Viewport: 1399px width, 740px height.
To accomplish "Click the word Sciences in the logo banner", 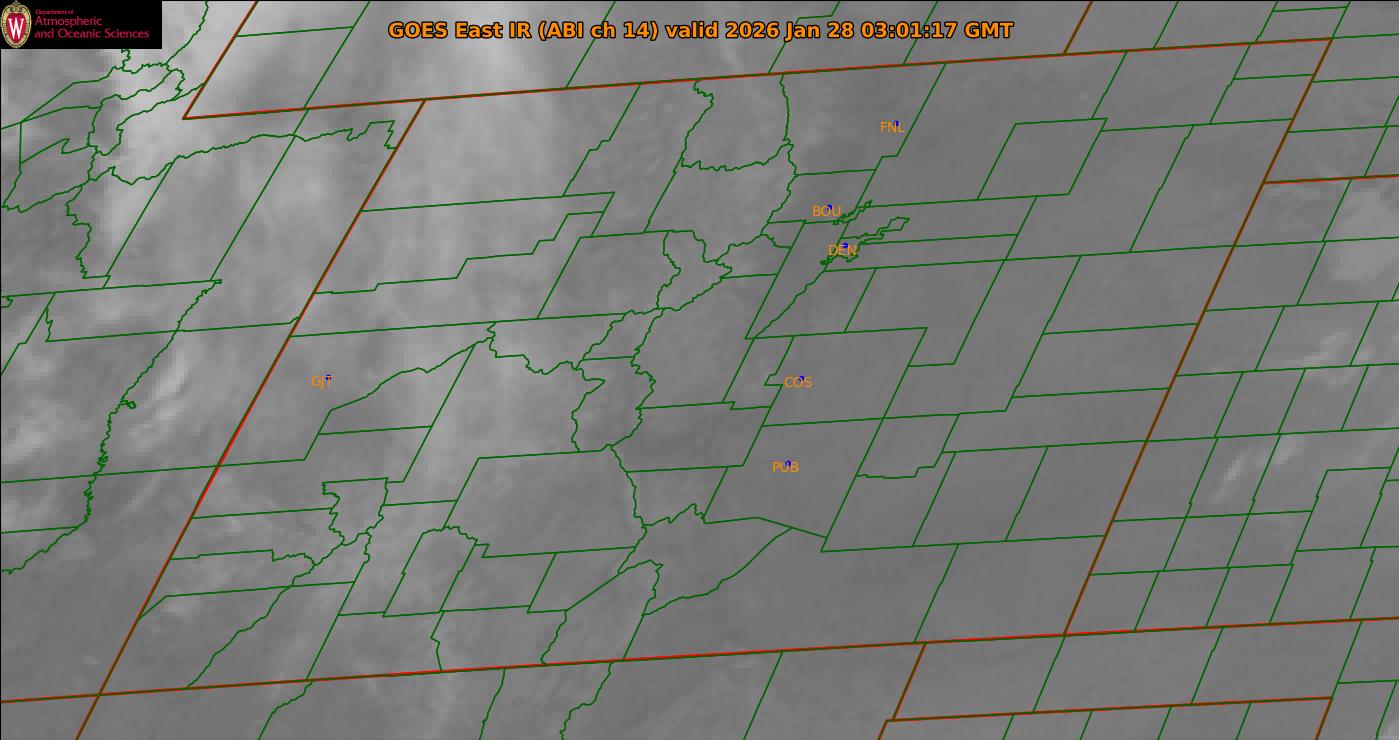I will [x=124, y=34].
